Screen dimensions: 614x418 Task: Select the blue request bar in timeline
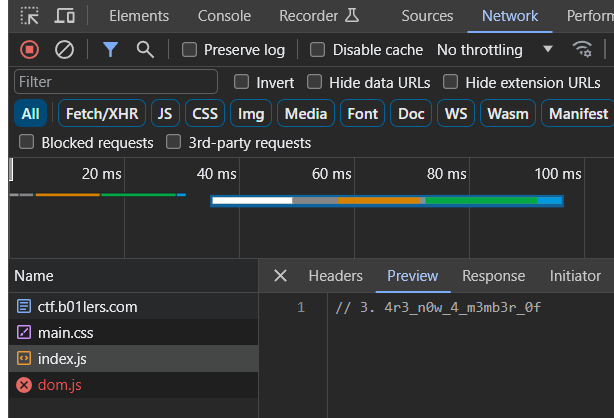point(387,201)
